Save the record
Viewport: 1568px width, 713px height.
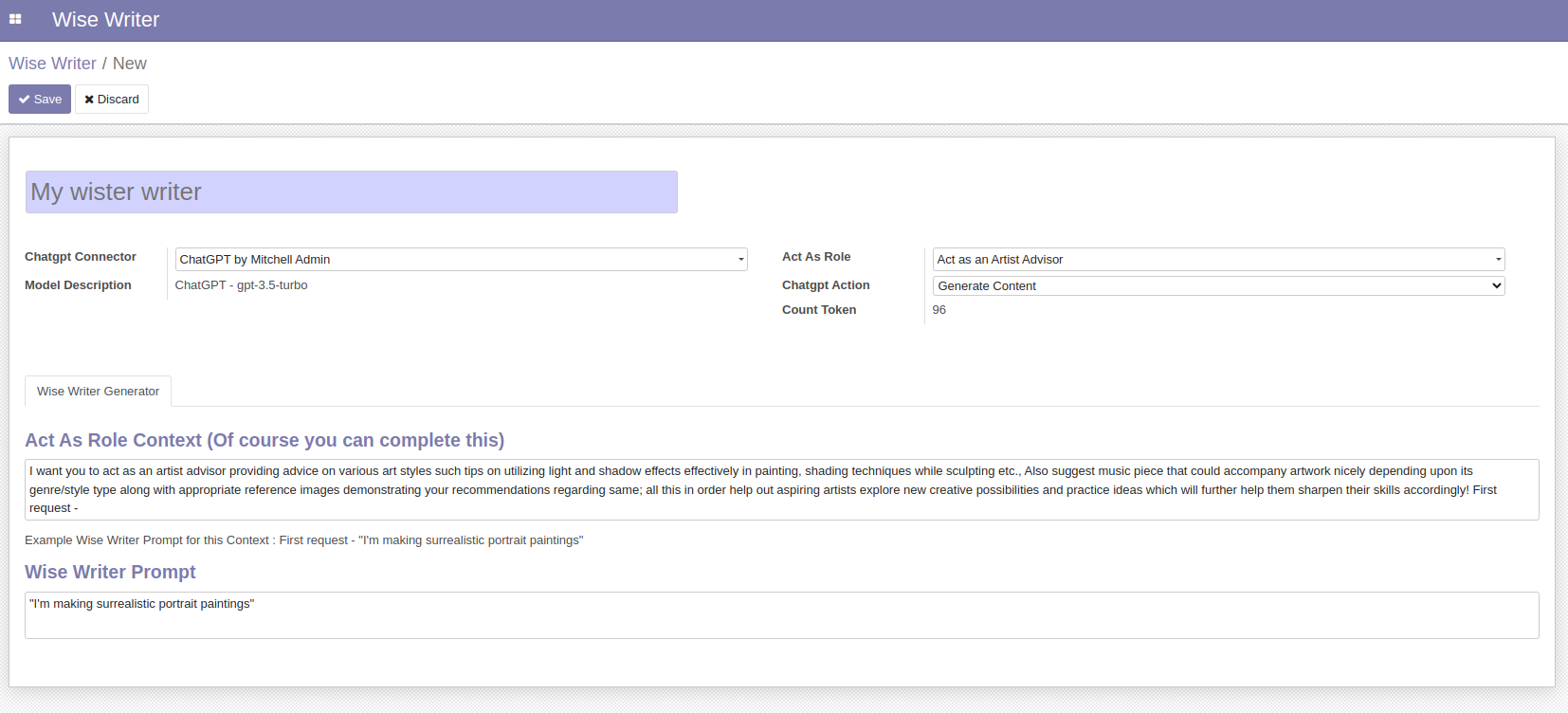tap(40, 99)
